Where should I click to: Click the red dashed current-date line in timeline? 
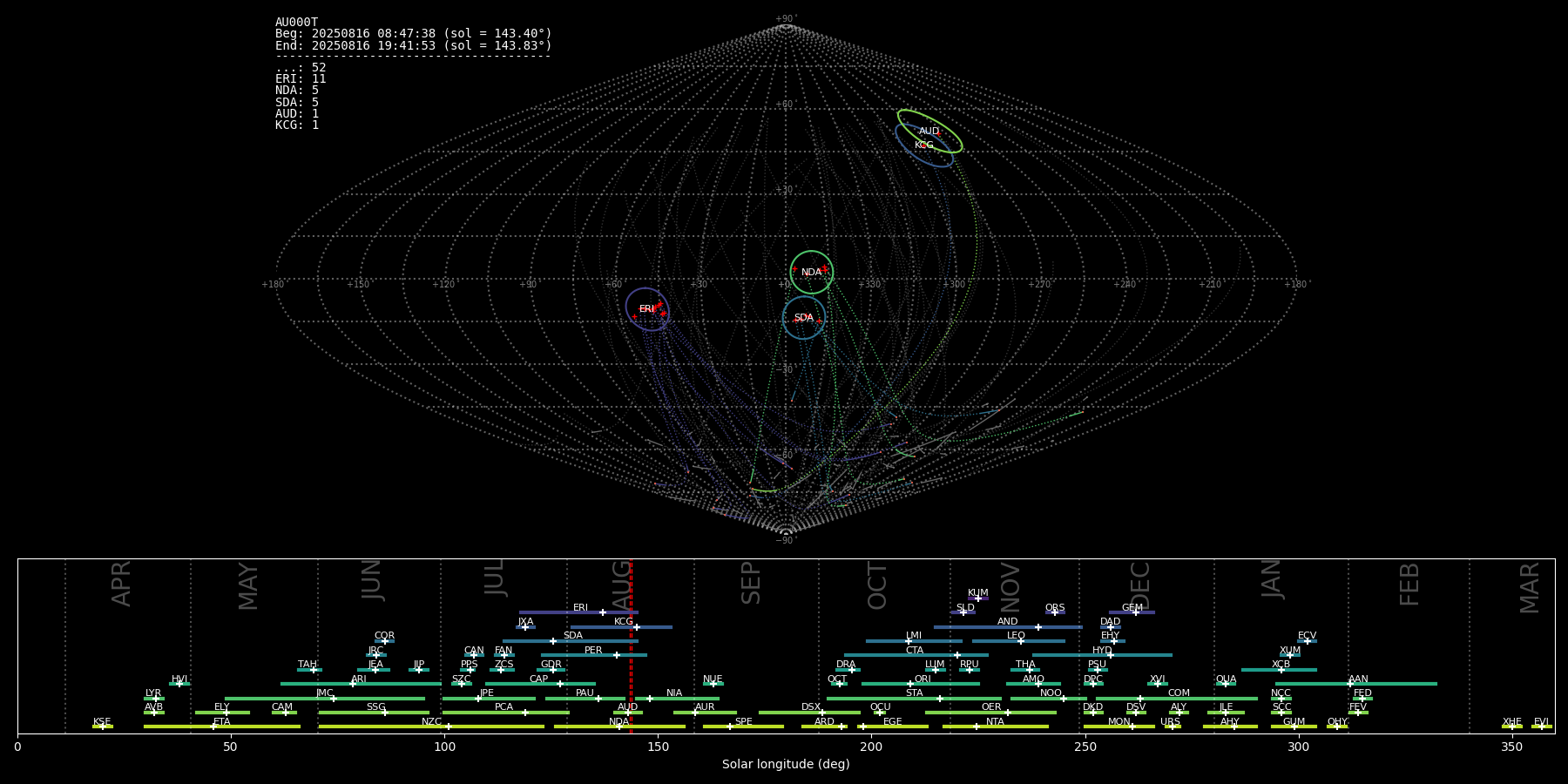[x=631, y=645]
